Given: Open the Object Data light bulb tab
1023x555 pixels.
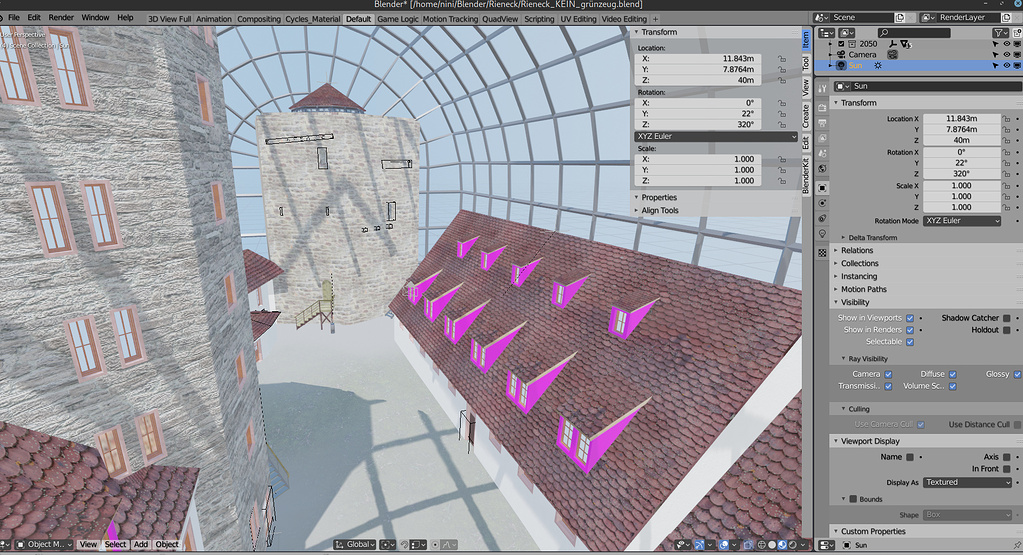Looking at the screenshot, I should click(823, 233).
